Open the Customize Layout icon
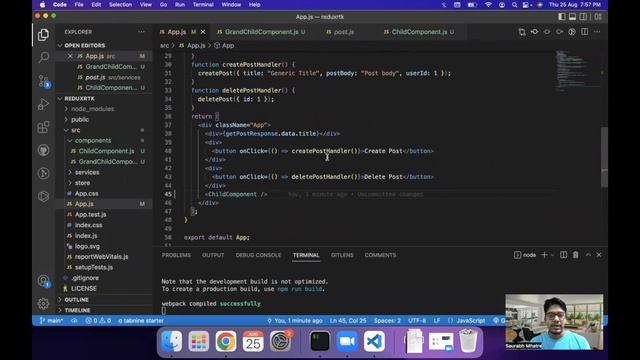 point(598,17)
